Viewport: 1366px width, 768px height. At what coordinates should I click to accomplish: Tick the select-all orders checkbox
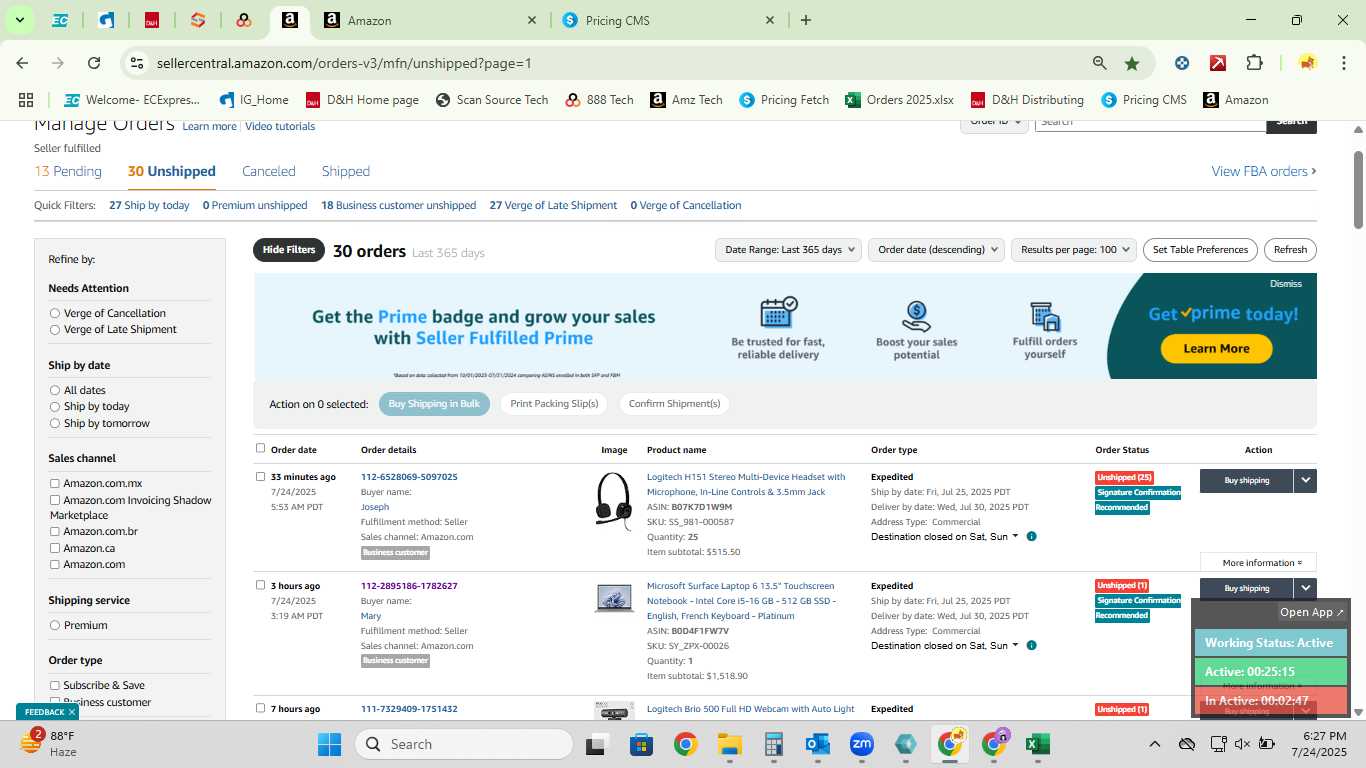click(x=261, y=448)
